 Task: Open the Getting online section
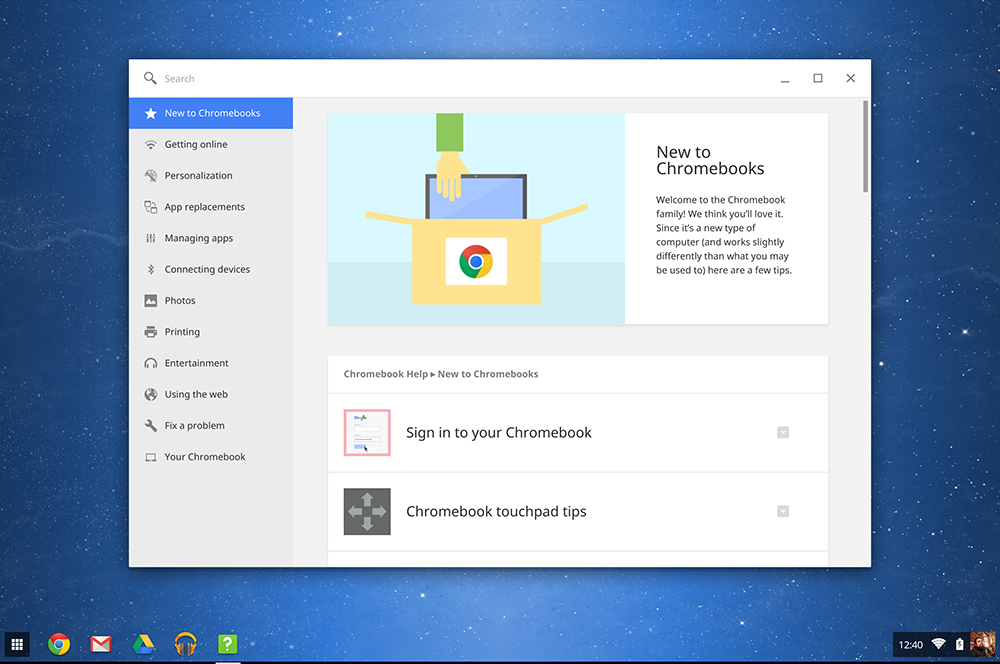tap(211, 144)
